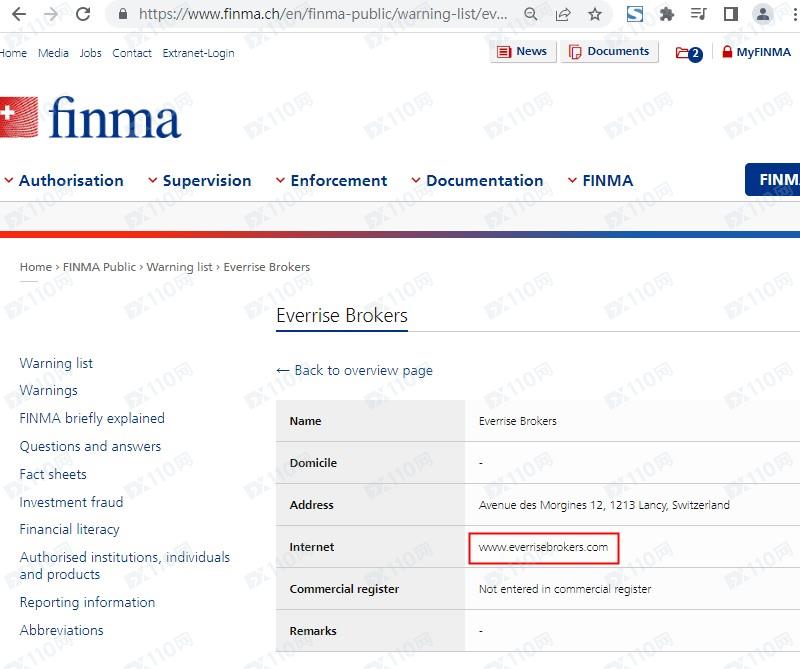Screen dimensions: 800x669
Task: Go back to overview page link
Action: [x=354, y=370]
